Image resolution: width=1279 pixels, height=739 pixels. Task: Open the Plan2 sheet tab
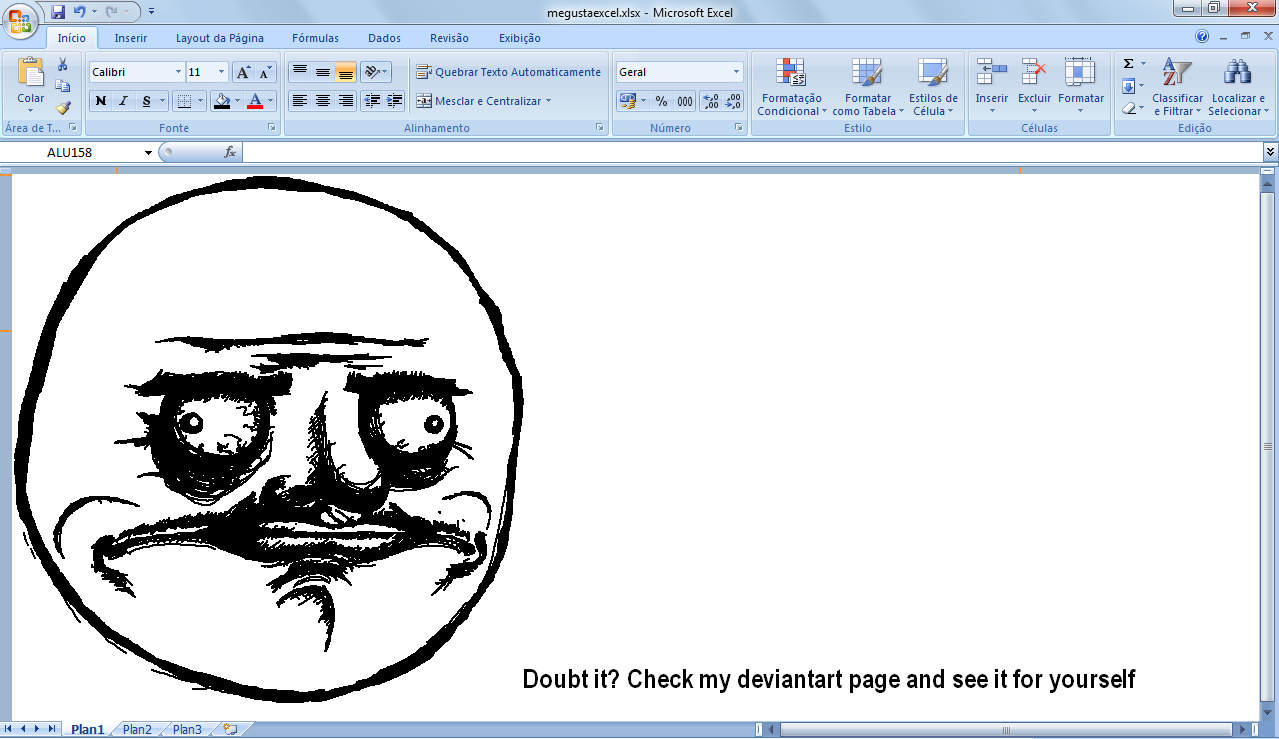137,730
